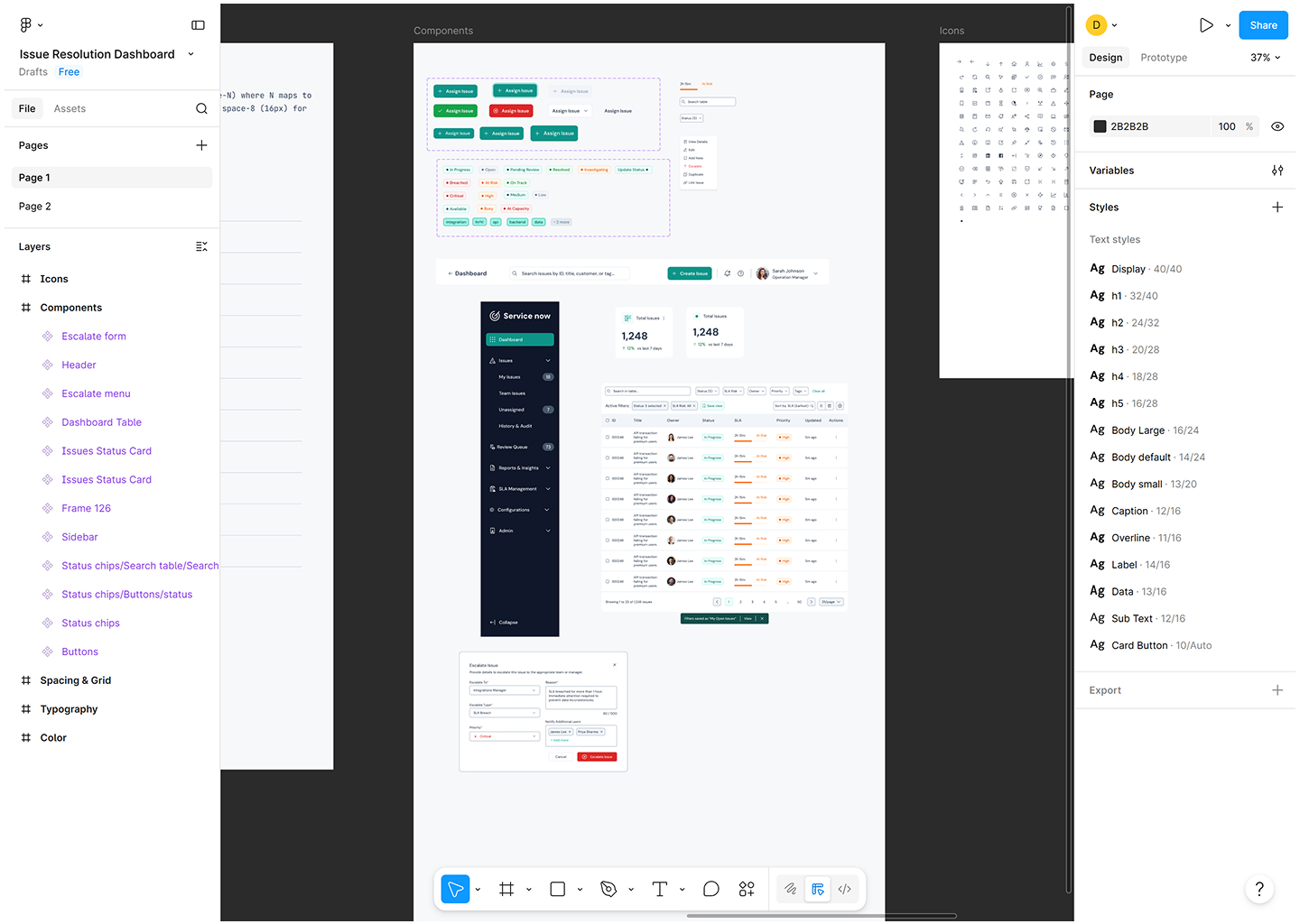Open the help question mark button

tap(1259, 889)
